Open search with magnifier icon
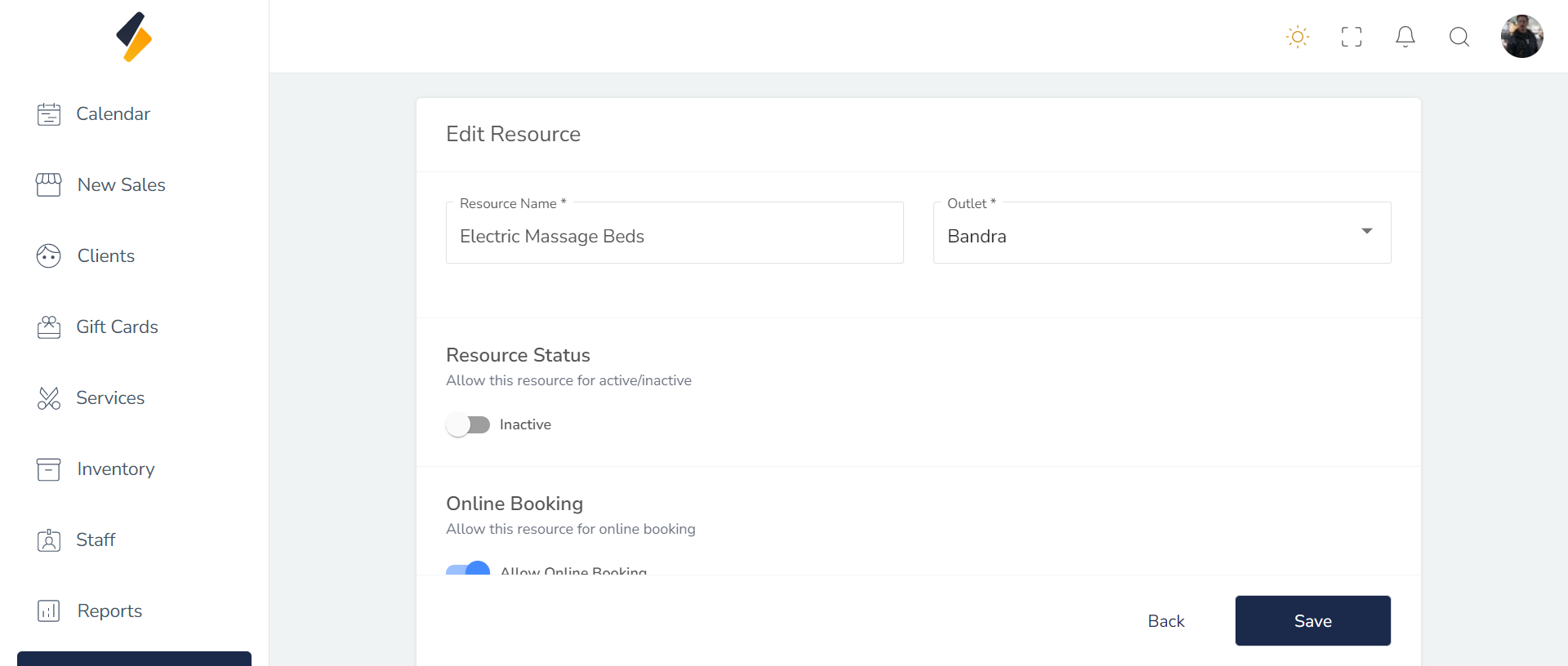Screen dimensions: 1568x666 click(1459, 37)
